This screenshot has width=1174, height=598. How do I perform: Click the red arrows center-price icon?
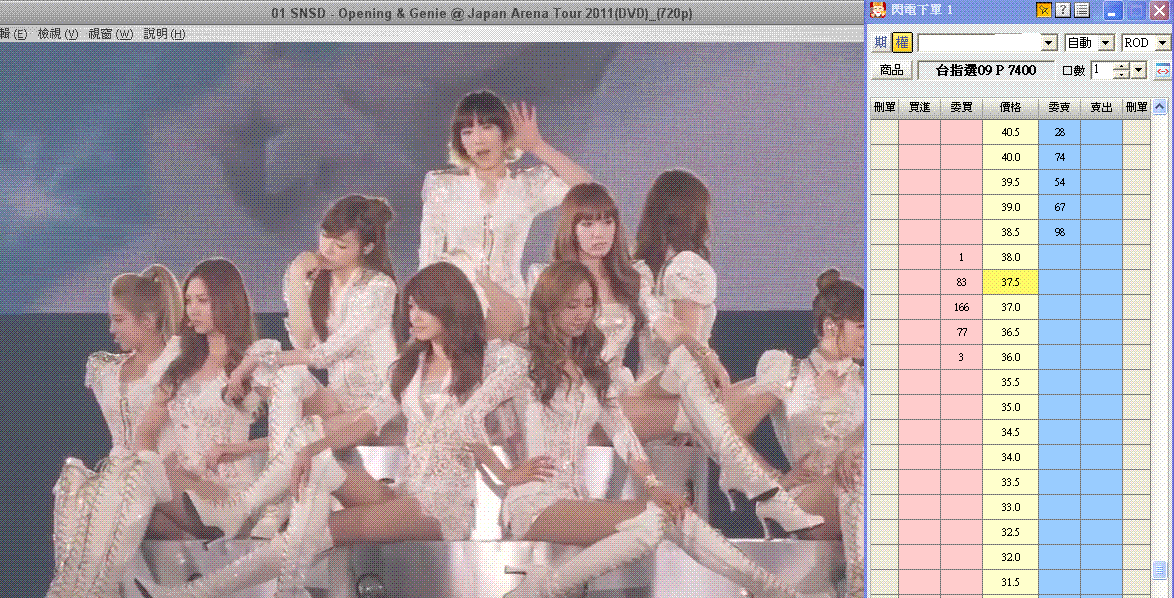pos(1163,70)
